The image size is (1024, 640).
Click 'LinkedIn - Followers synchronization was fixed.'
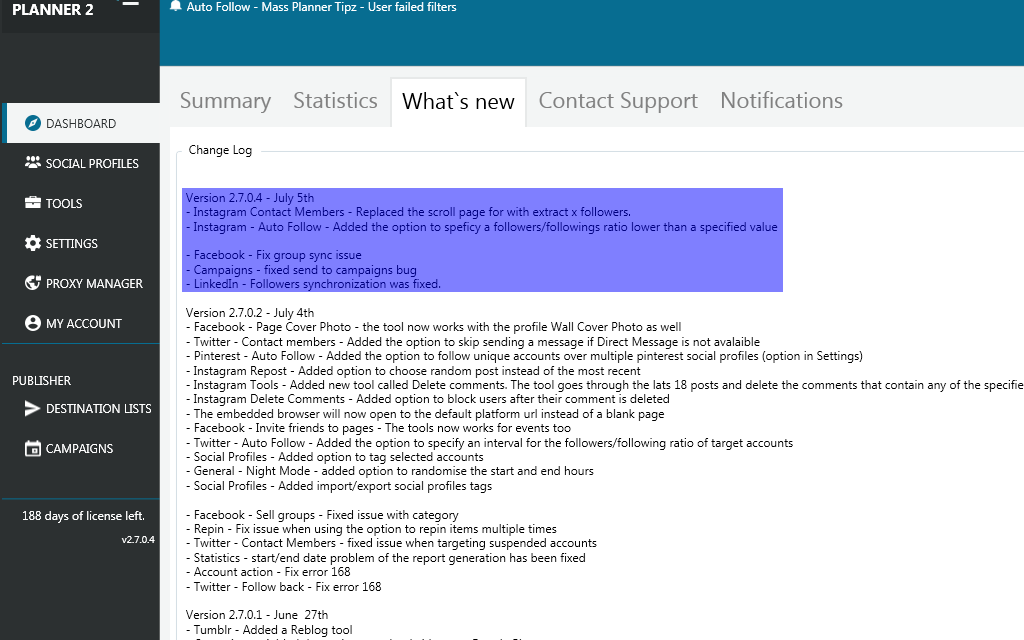(313, 284)
